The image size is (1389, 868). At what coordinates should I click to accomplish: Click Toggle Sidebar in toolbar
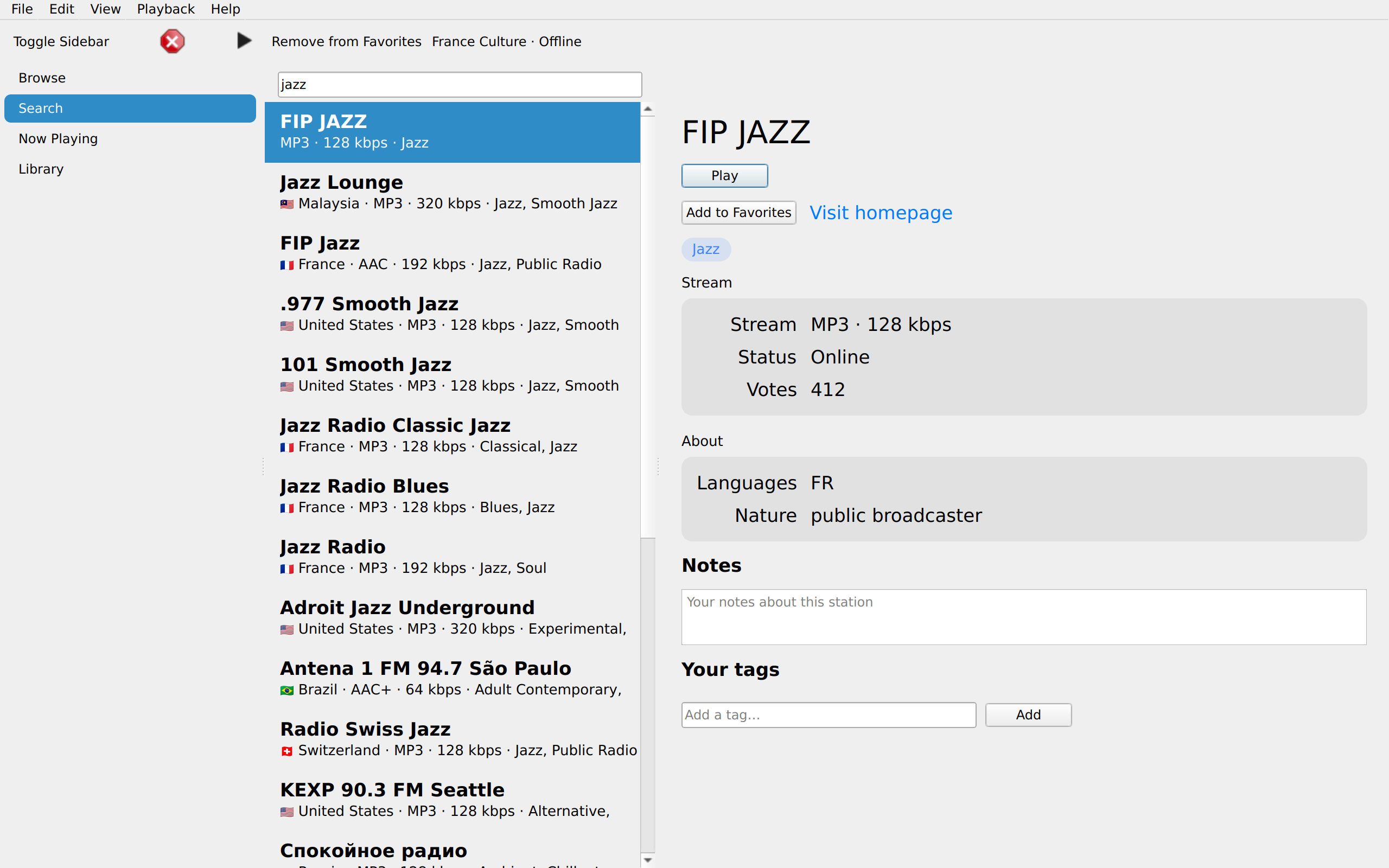tap(61, 41)
